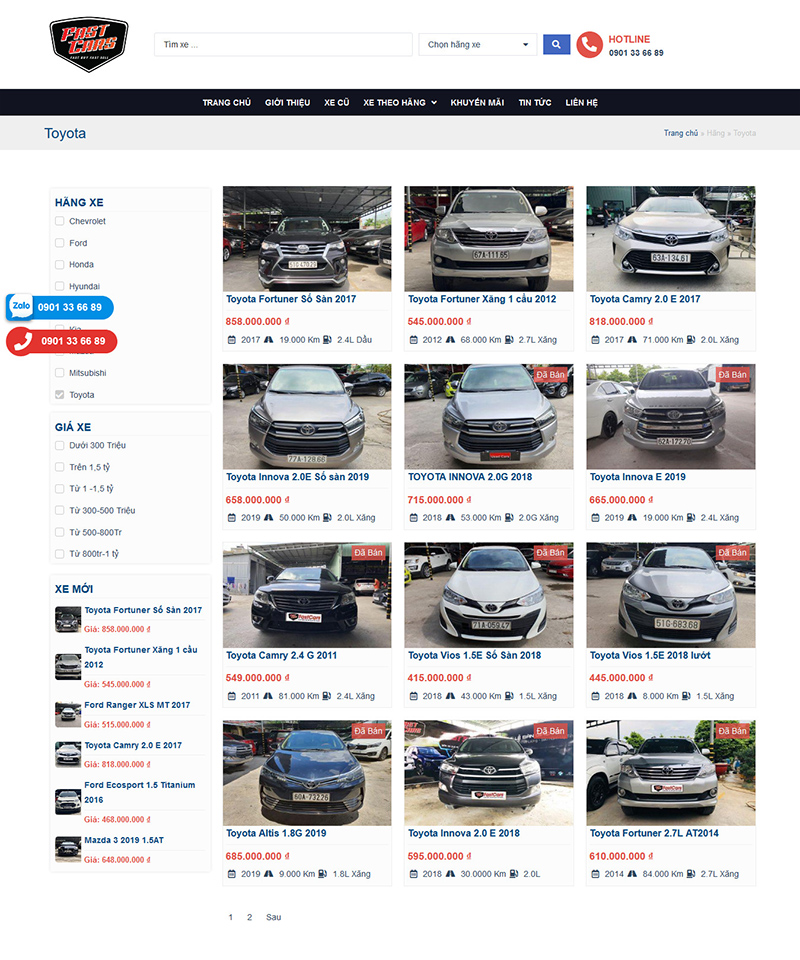Click the red floating call button icon
This screenshot has width=800, height=960.
pyautogui.click(x=22, y=342)
